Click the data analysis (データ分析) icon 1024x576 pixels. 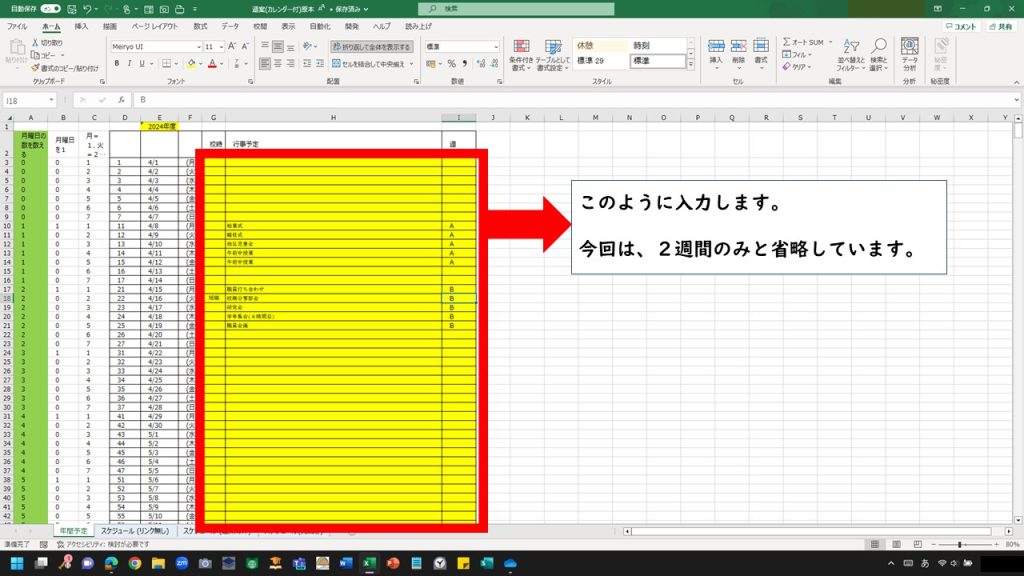click(909, 52)
